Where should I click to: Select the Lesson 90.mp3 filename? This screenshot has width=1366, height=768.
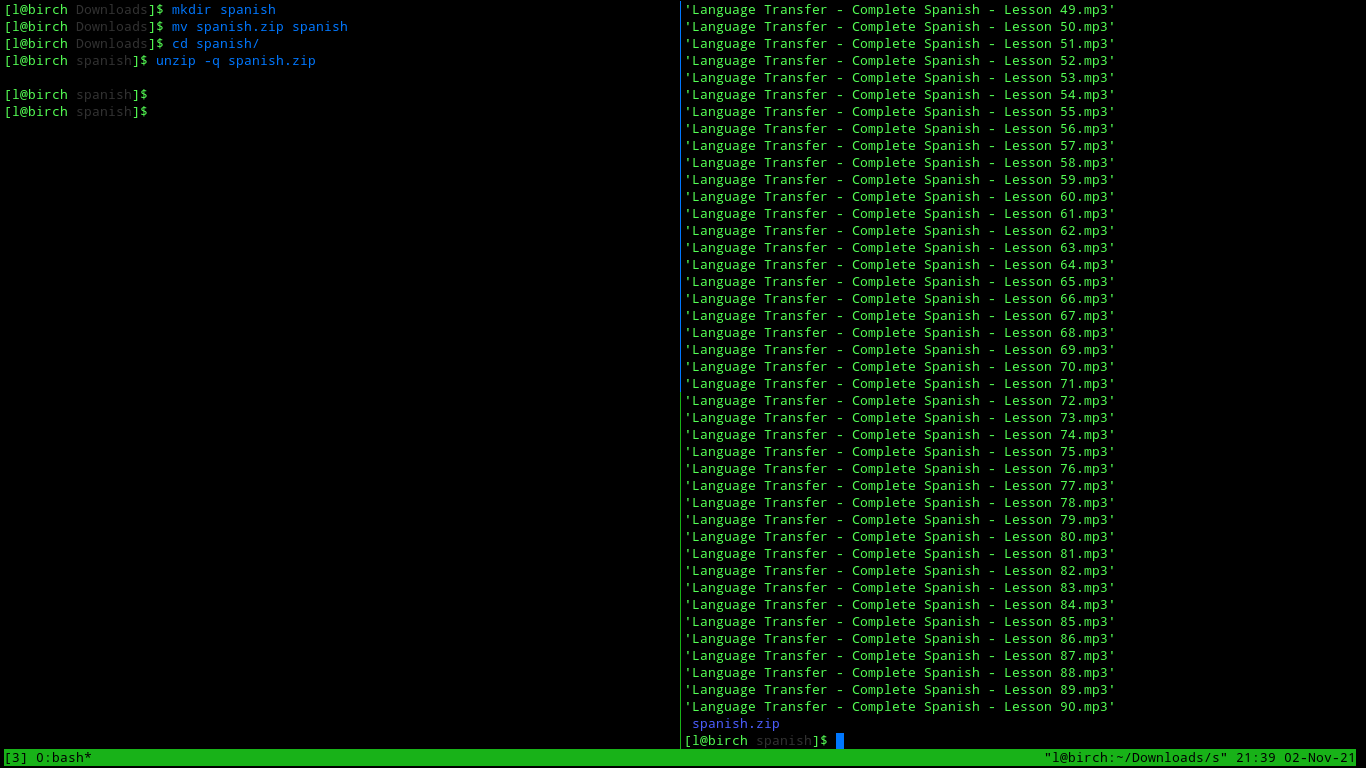click(900, 707)
